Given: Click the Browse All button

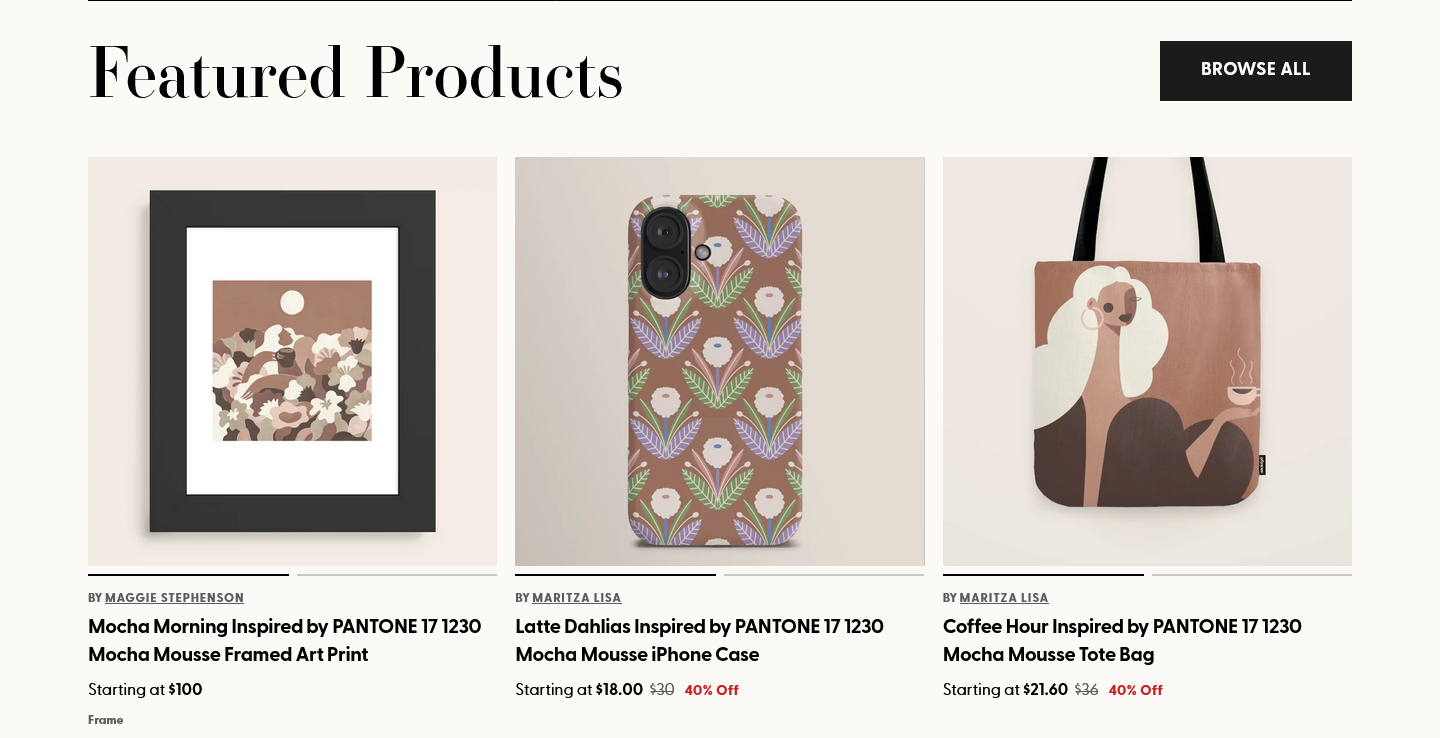Looking at the screenshot, I should (1255, 70).
